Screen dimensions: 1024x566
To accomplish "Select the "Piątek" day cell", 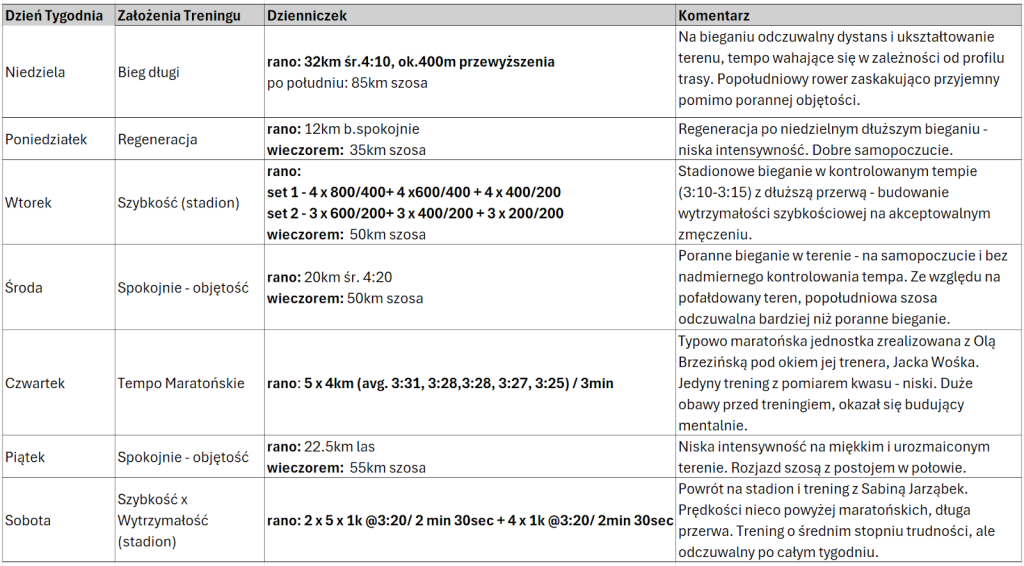I will [x=26, y=457].
